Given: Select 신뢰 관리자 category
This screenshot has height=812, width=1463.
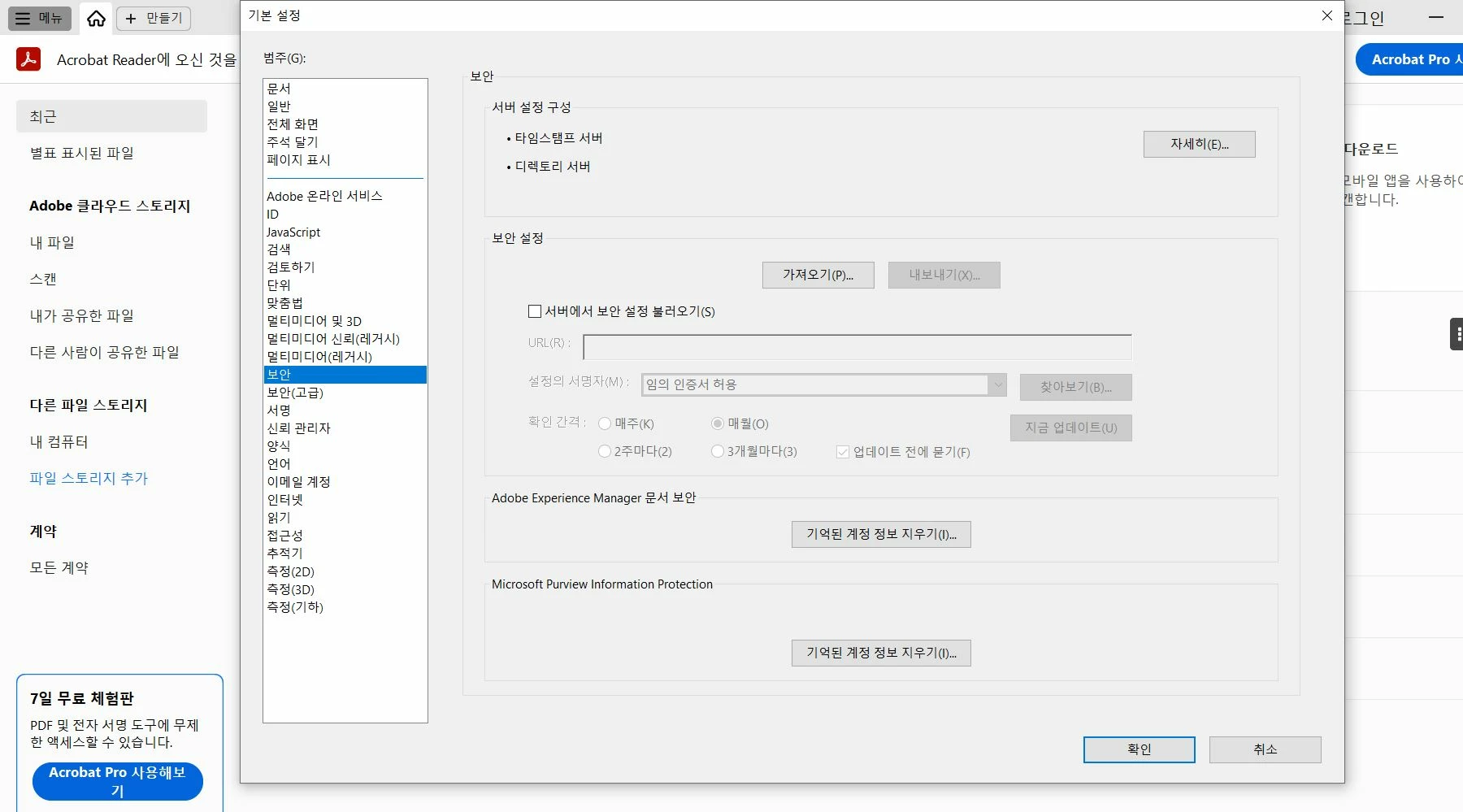Looking at the screenshot, I should pyautogui.click(x=345, y=428).
